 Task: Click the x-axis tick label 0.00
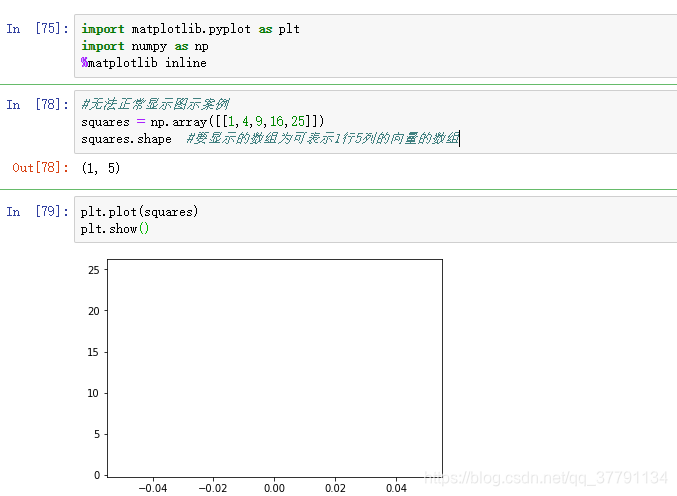pyautogui.click(x=275, y=488)
